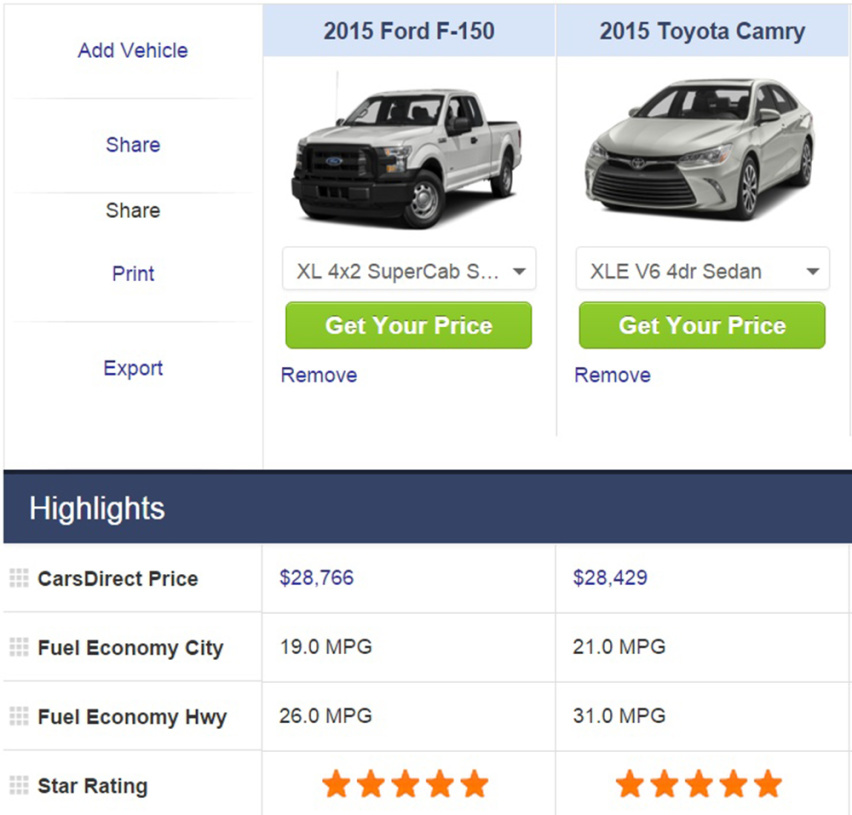Open the Ford F-150 trim dropdown

(x=409, y=271)
